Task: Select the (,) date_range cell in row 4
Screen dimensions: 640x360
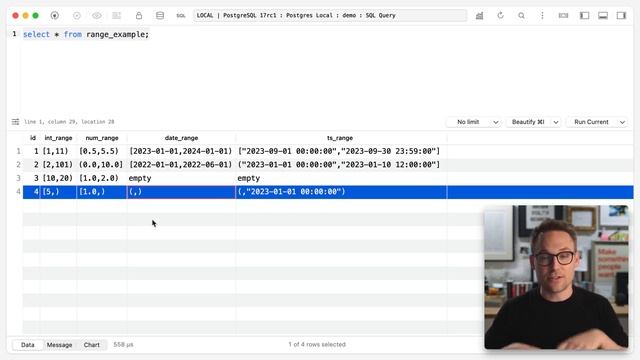Action: coord(181,192)
